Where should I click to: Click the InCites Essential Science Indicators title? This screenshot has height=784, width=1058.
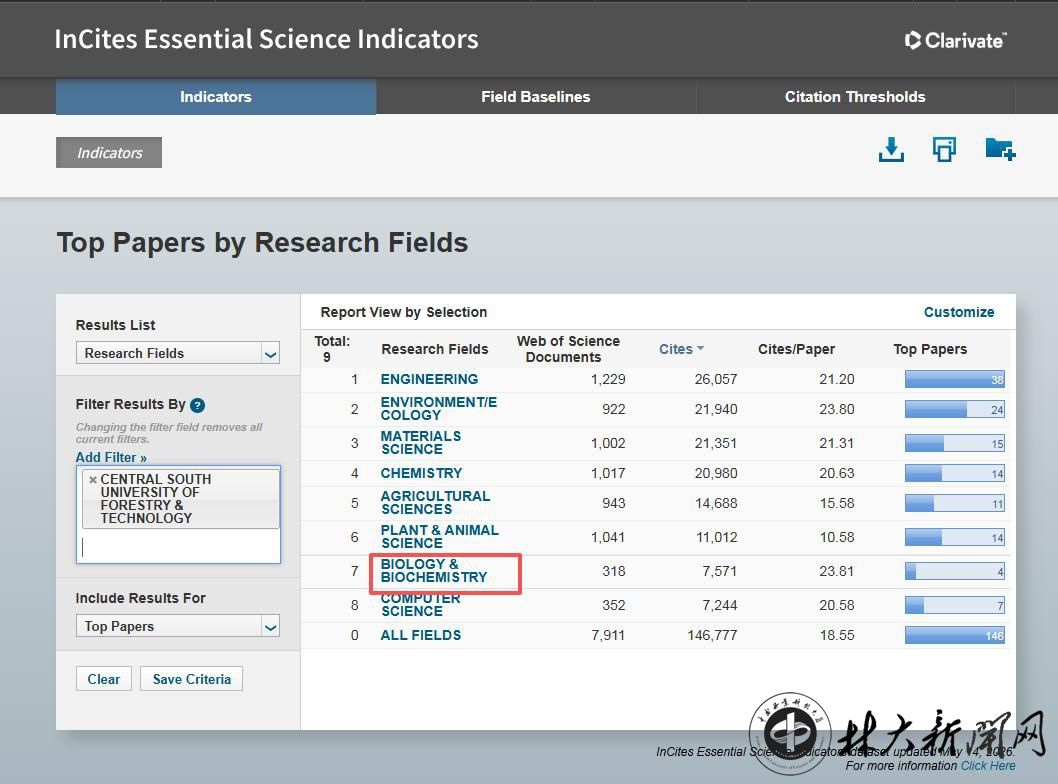pos(267,39)
